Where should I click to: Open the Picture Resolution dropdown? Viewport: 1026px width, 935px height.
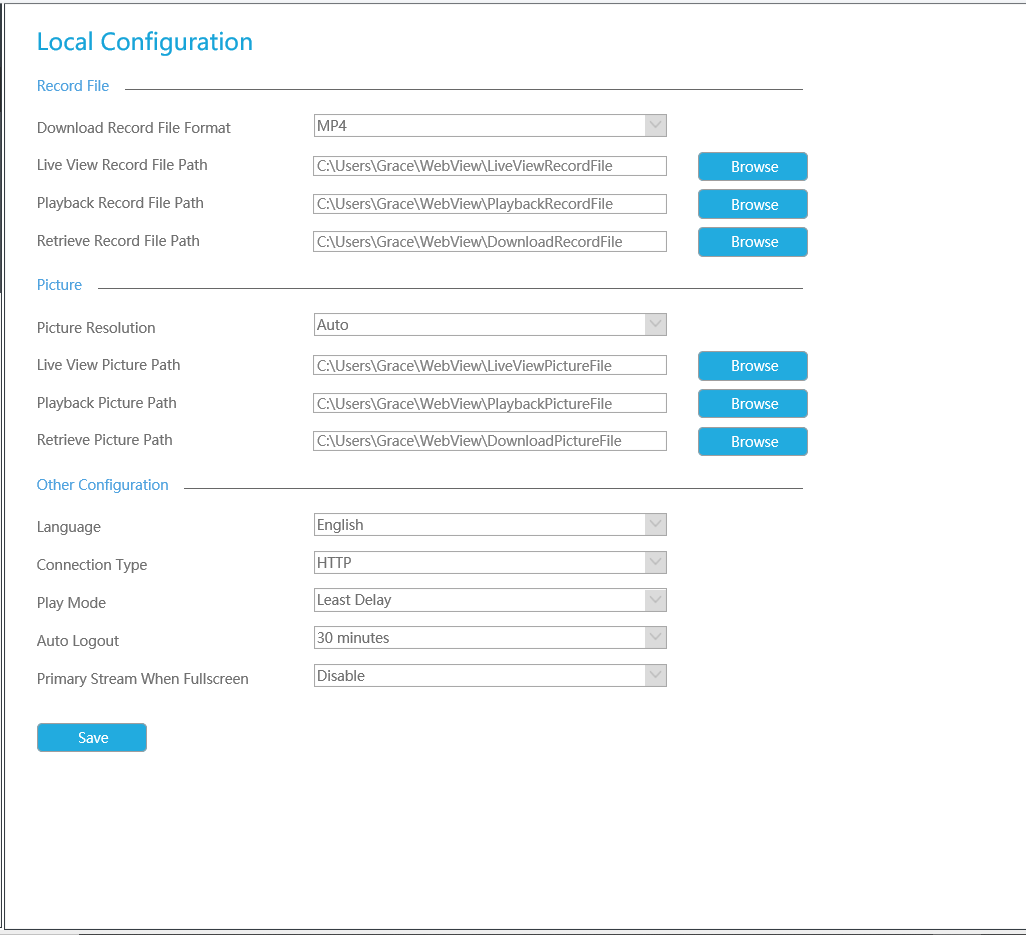(x=655, y=324)
